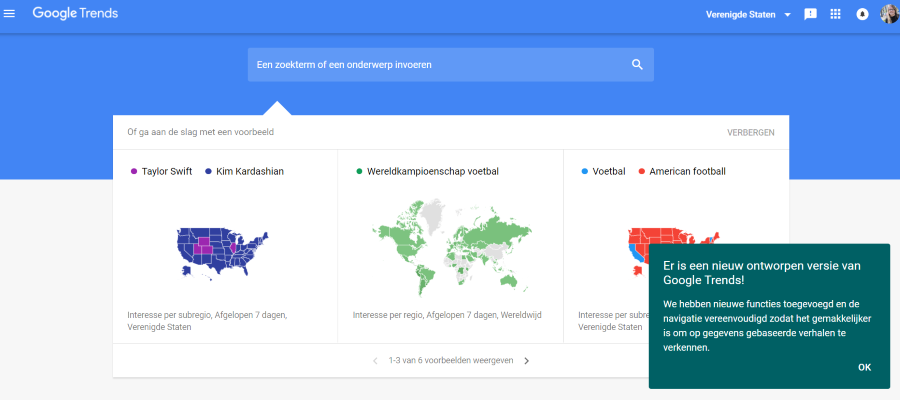Screen dimensions: 900x400
Task: Go to next examples with right chevron
Action: (527, 361)
